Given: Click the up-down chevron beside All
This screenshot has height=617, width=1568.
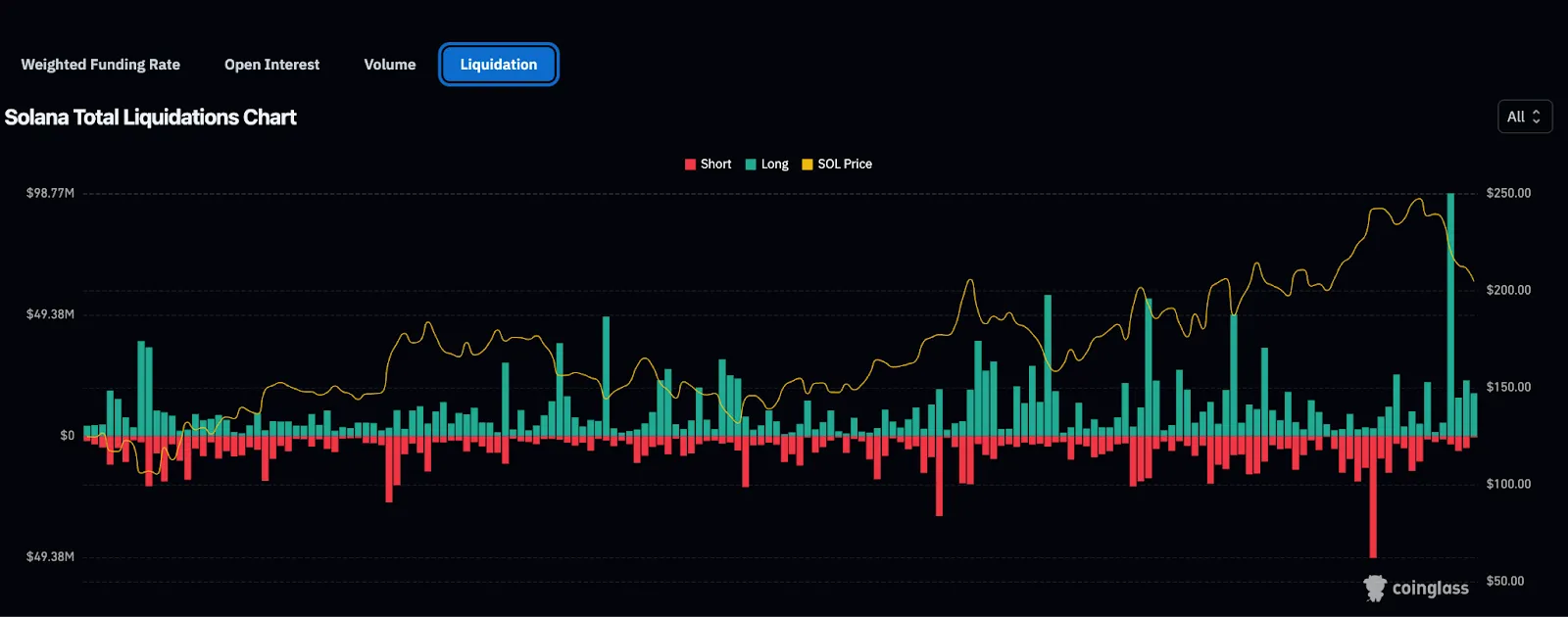Looking at the screenshot, I should coord(1537,117).
